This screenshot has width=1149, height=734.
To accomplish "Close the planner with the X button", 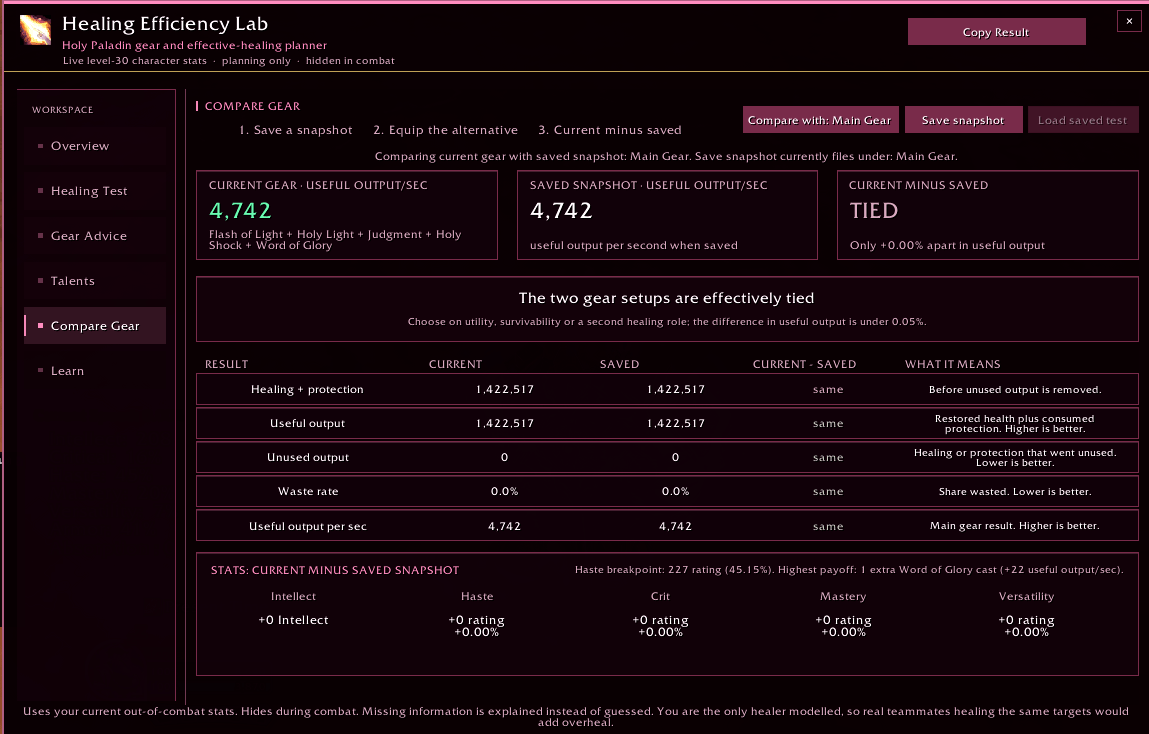I will click(x=1128, y=21).
